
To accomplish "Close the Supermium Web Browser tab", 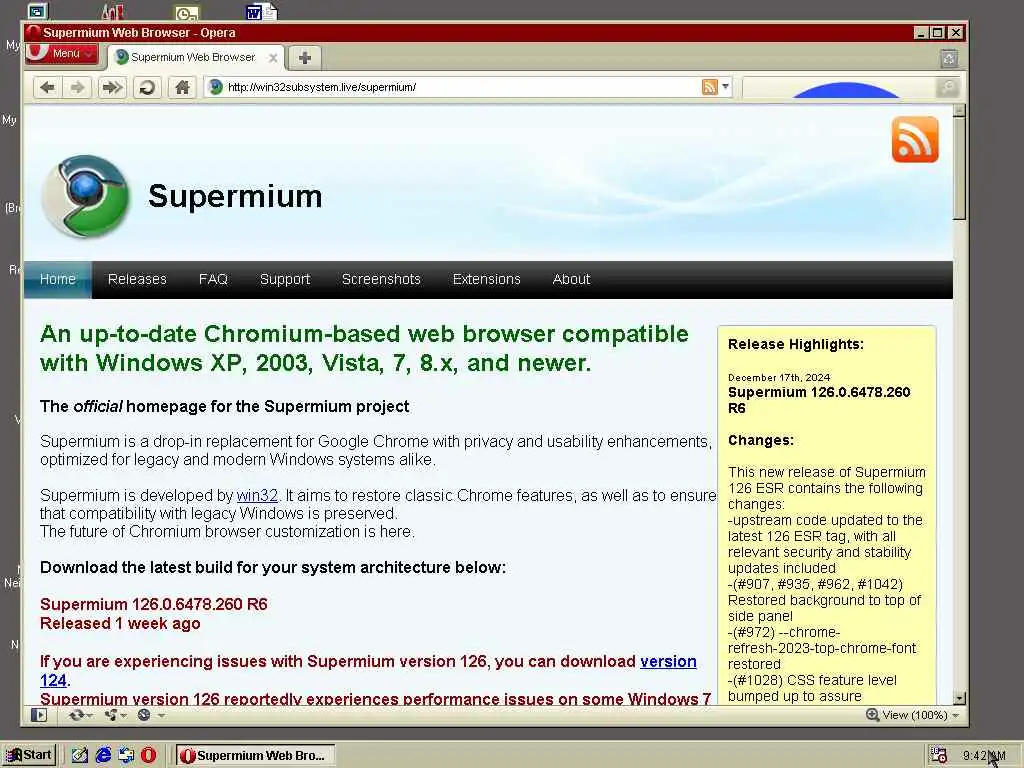I will click(273, 57).
